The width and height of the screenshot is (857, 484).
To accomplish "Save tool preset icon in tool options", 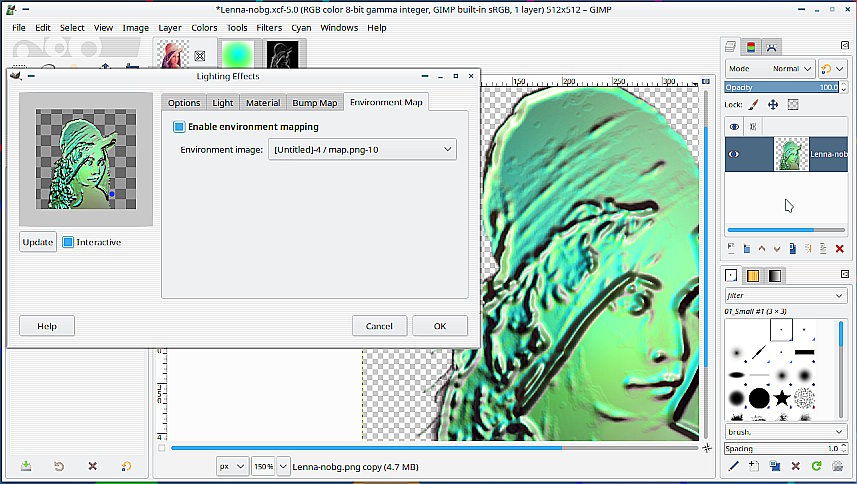I will 26,466.
